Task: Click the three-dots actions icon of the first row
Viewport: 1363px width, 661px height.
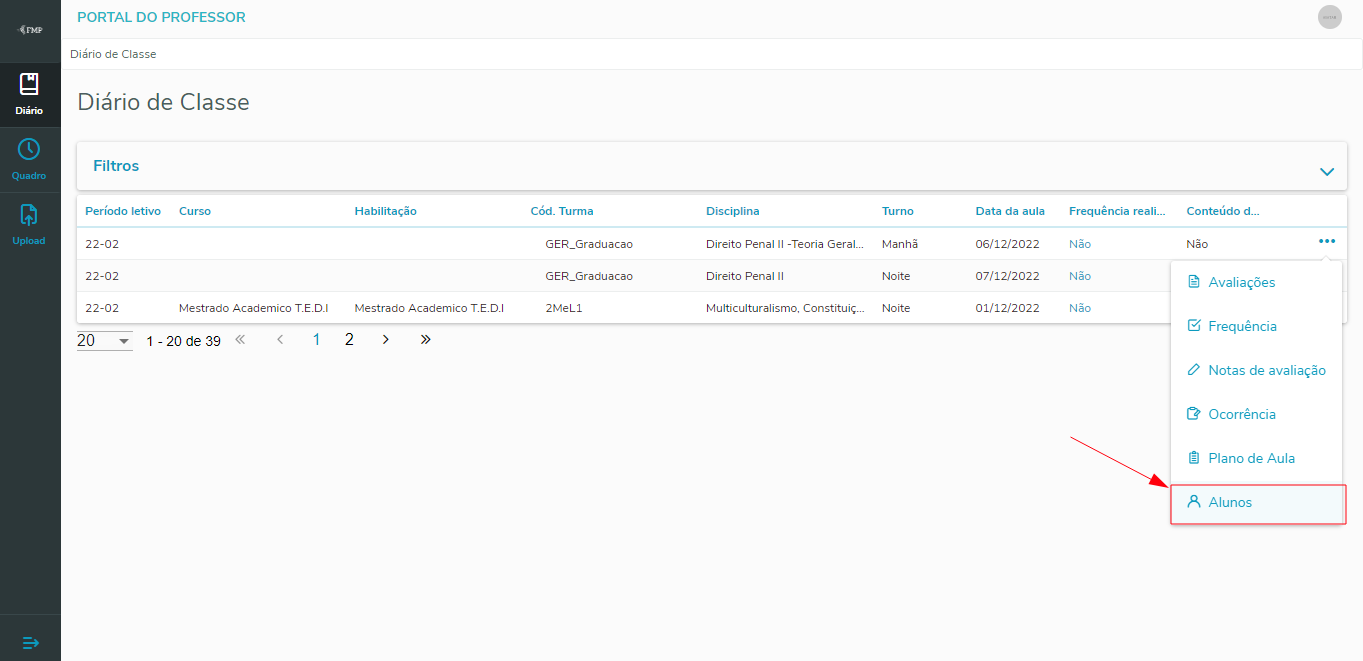Action: point(1327,241)
